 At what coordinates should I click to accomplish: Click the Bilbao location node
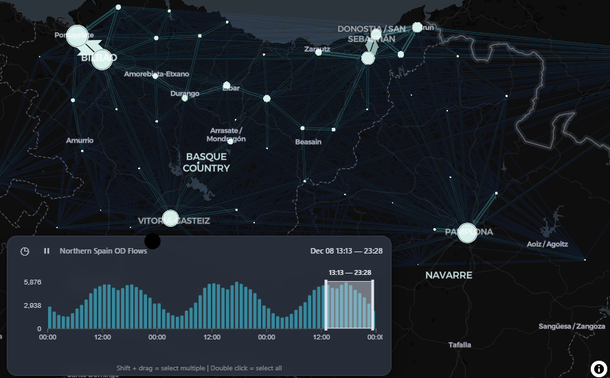coord(102,60)
